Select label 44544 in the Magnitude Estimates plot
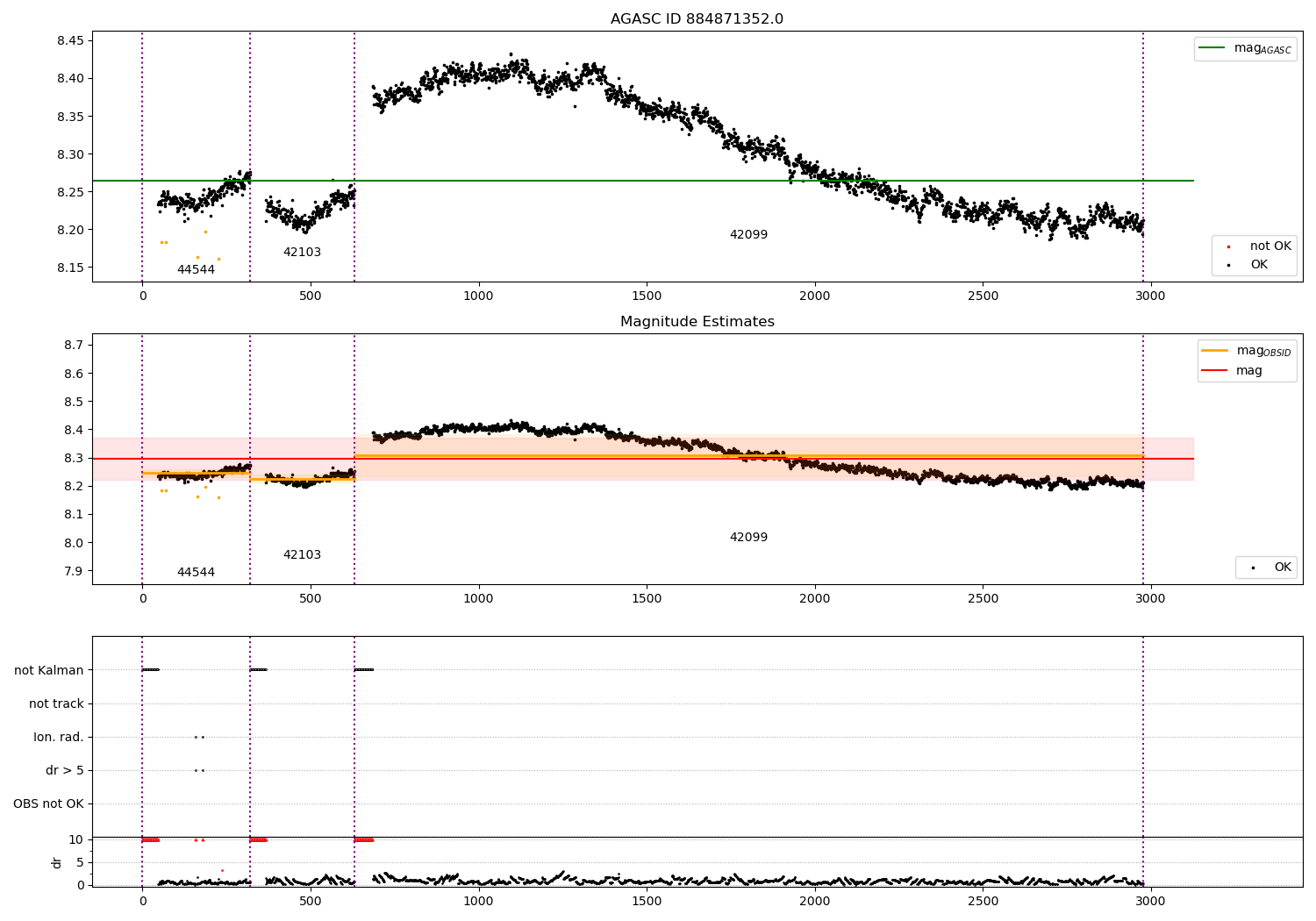 click(196, 573)
